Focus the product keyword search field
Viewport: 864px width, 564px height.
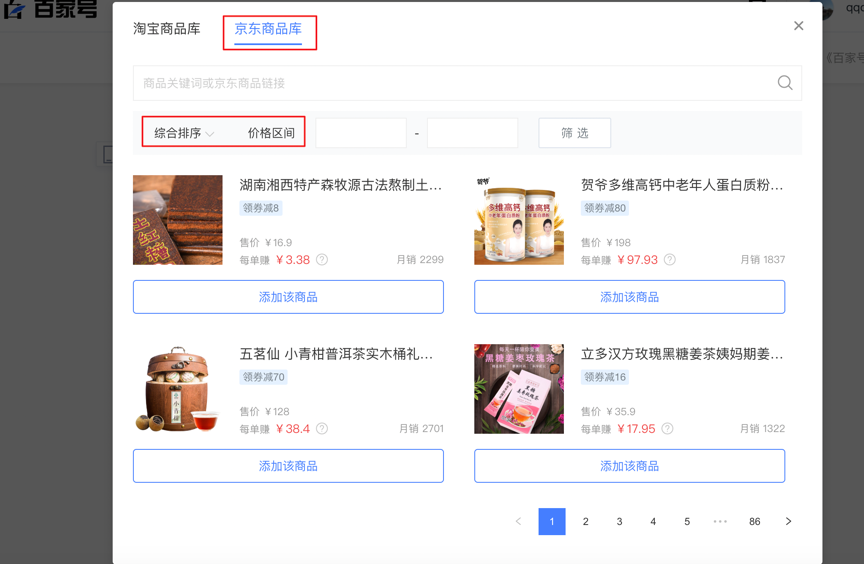(455, 83)
